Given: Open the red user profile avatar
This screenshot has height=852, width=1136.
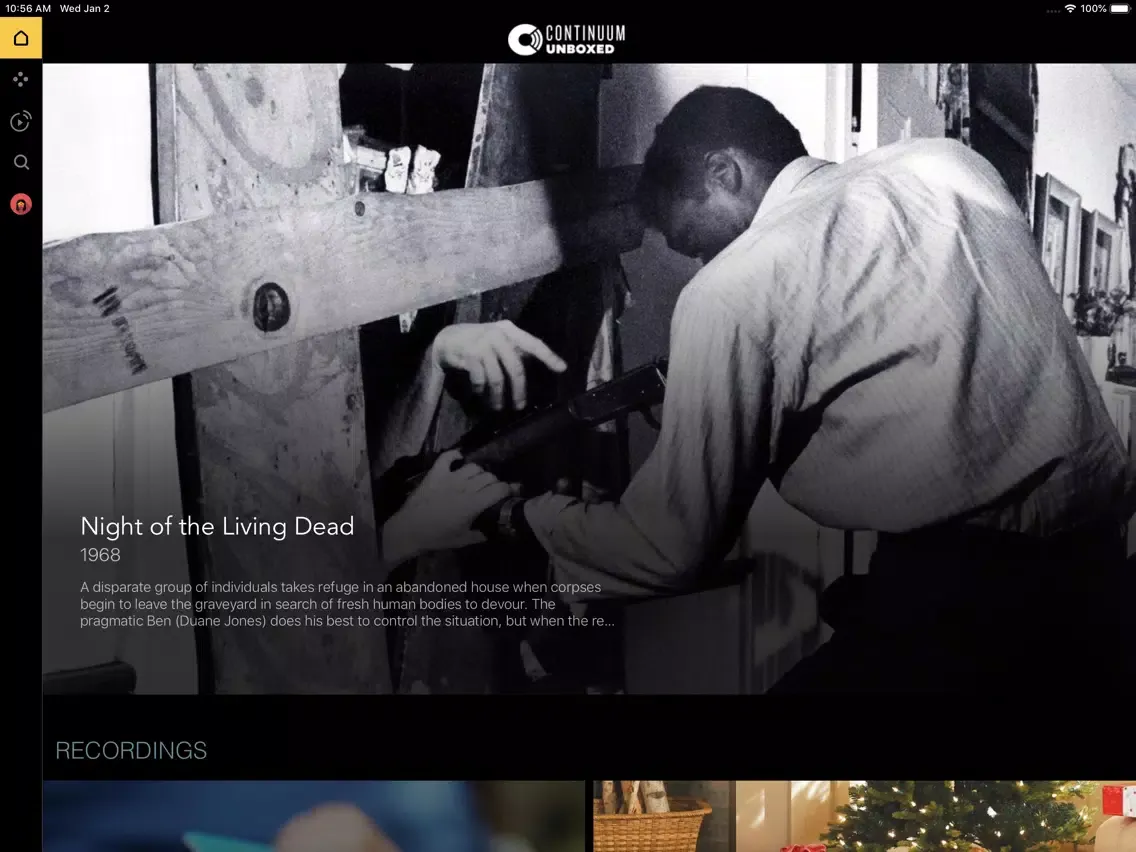Looking at the screenshot, I should [21, 204].
